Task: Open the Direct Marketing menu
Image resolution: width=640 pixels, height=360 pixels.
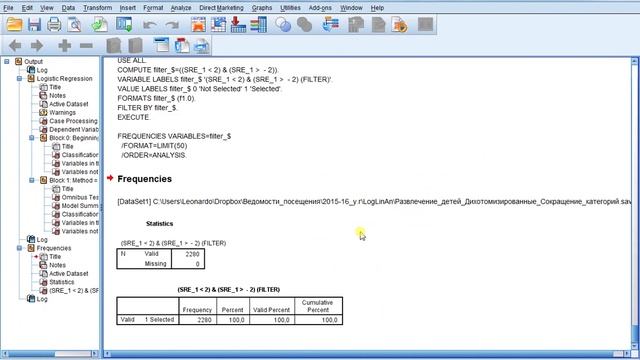Action: [x=221, y=8]
